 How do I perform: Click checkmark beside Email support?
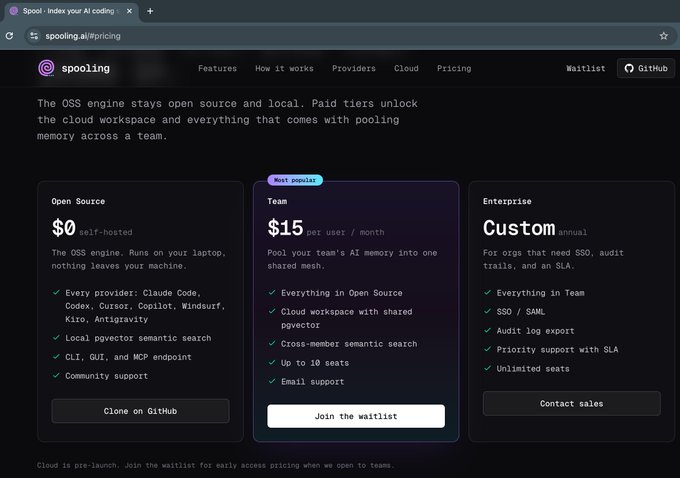click(x=272, y=381)
